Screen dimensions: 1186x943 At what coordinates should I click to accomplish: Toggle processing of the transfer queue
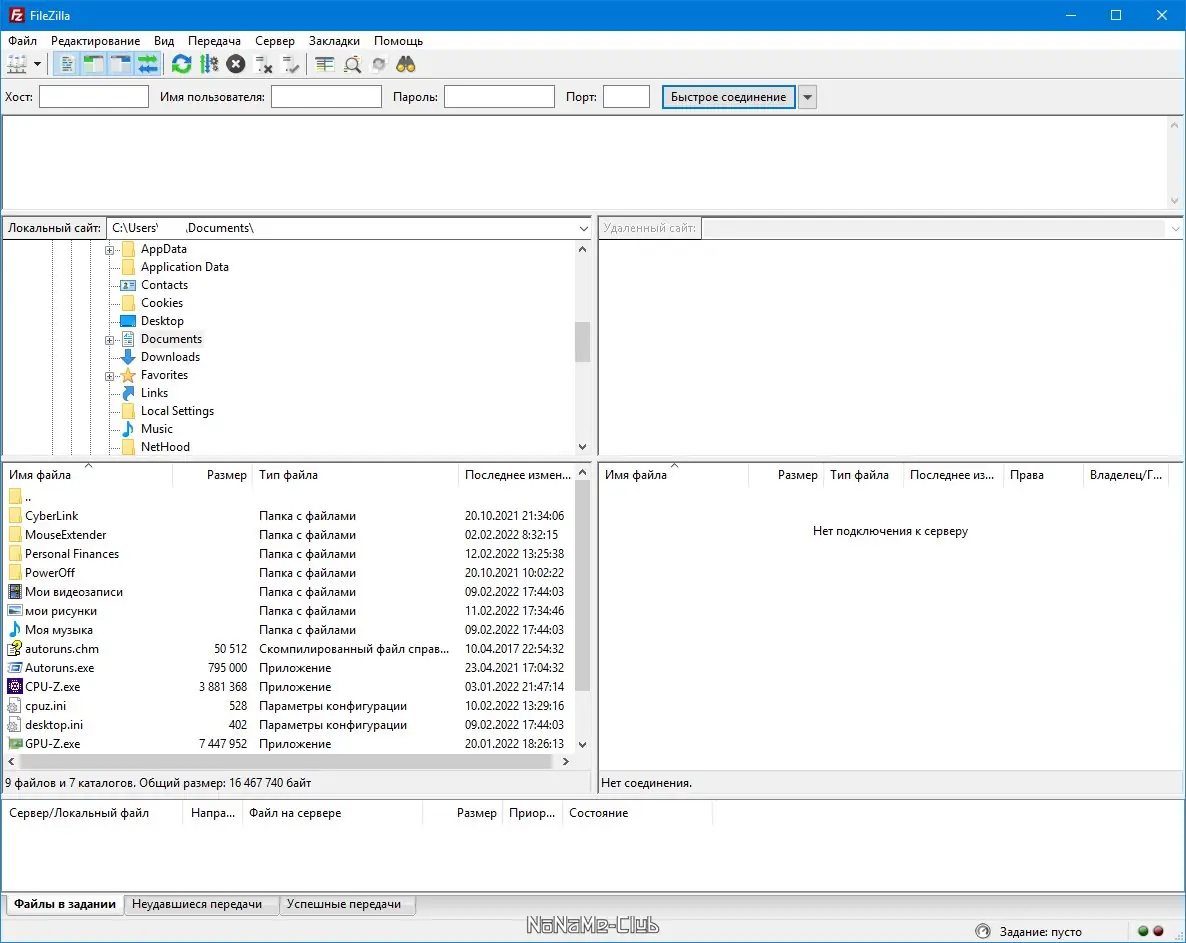(x=209, y=65)
